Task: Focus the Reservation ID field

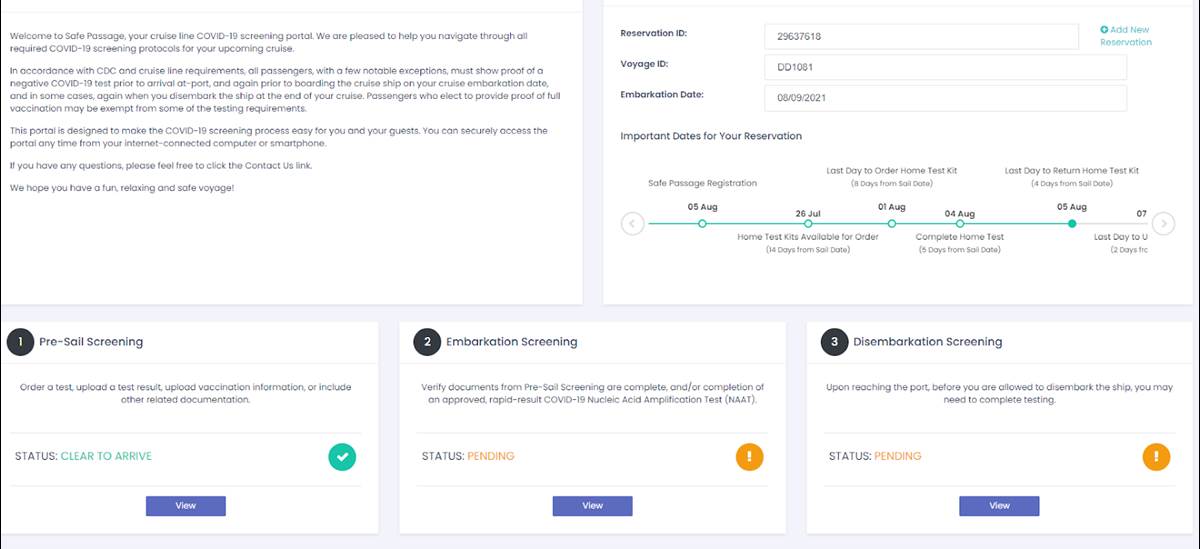Action: click(921, 37)
